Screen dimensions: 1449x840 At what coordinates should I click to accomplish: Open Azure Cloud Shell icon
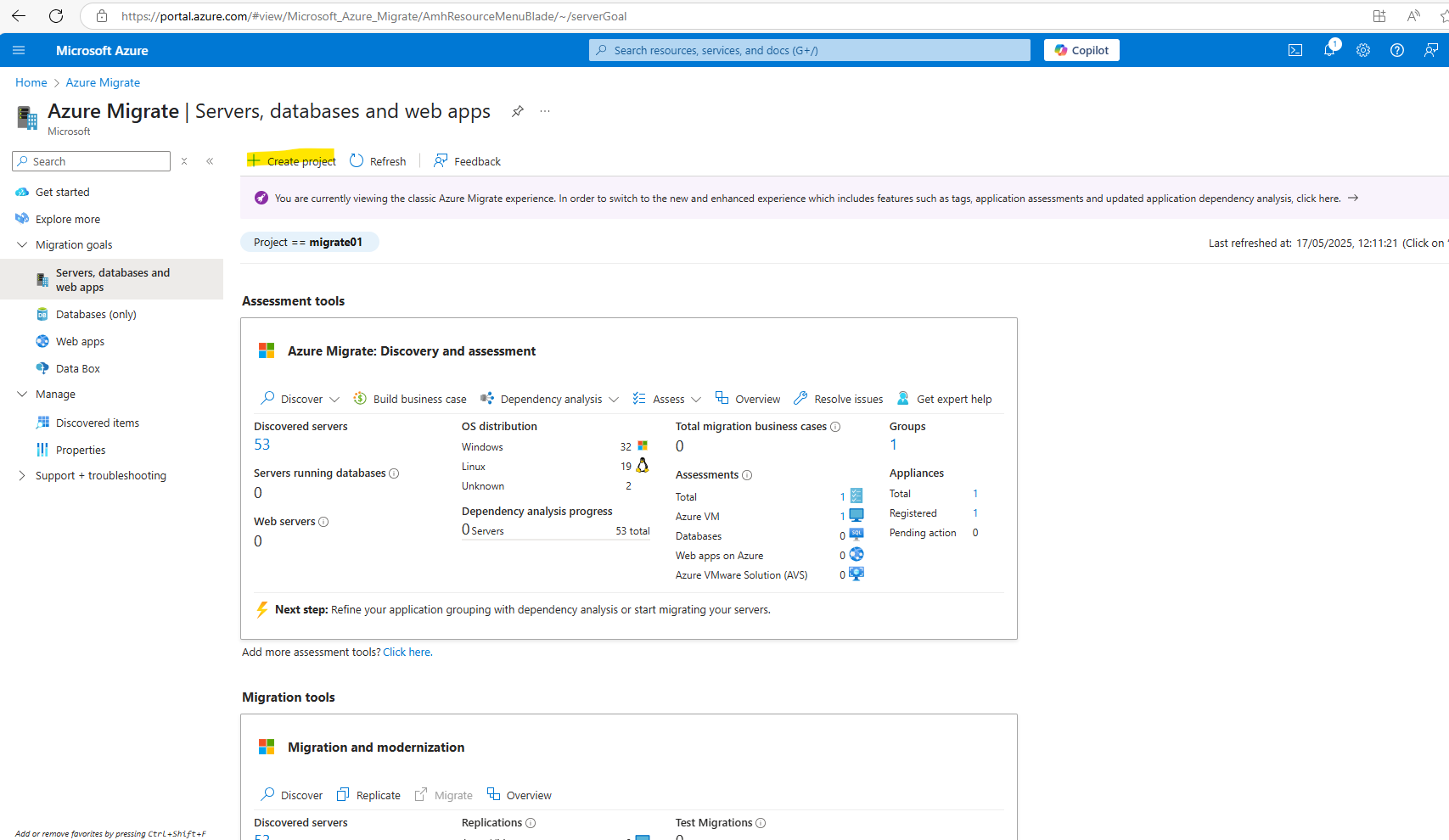click(1295, 50)
